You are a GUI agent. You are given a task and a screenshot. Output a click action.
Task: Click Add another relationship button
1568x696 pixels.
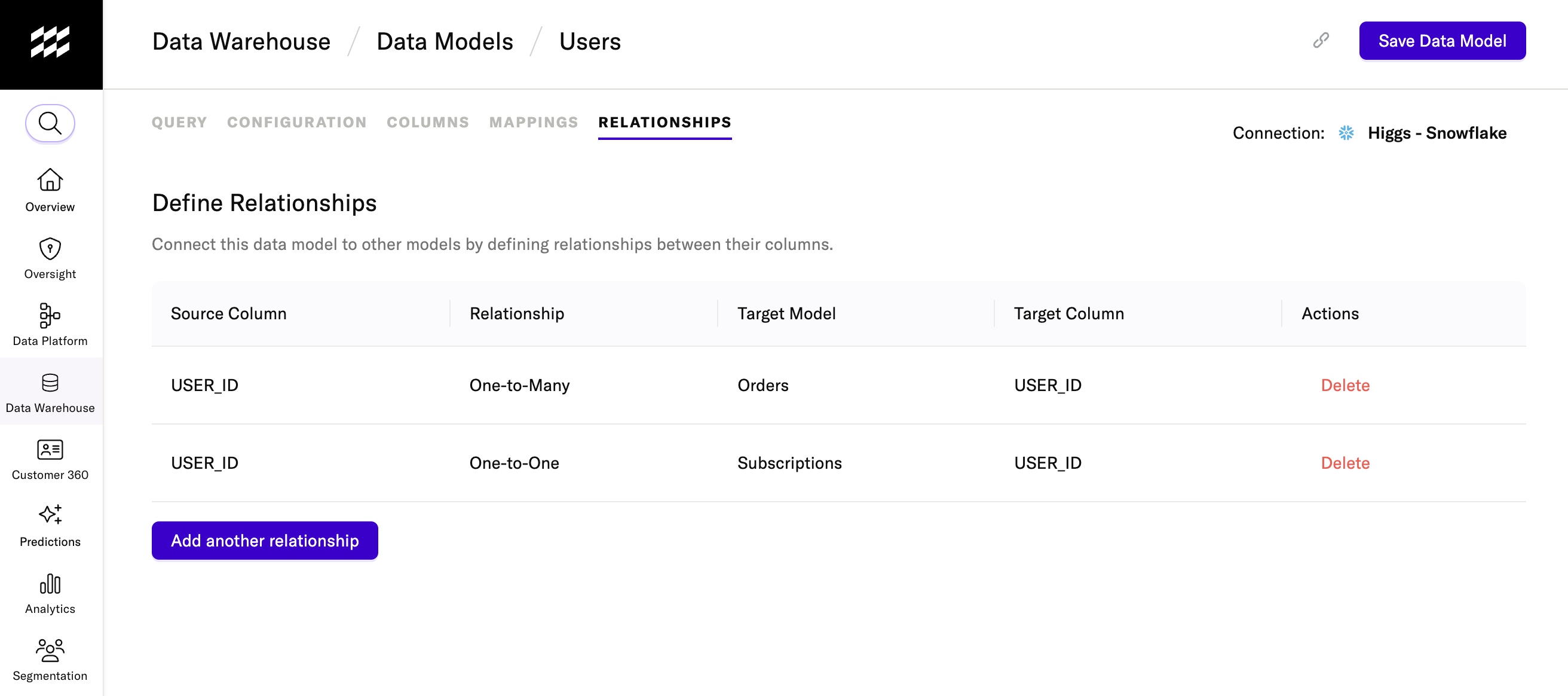pyautogui.click(x=264, y=540)
